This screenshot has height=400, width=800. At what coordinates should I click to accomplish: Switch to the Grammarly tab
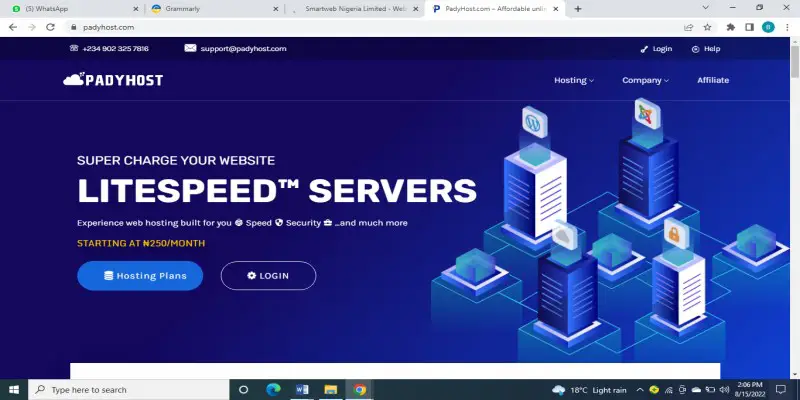tap(214, 9)
